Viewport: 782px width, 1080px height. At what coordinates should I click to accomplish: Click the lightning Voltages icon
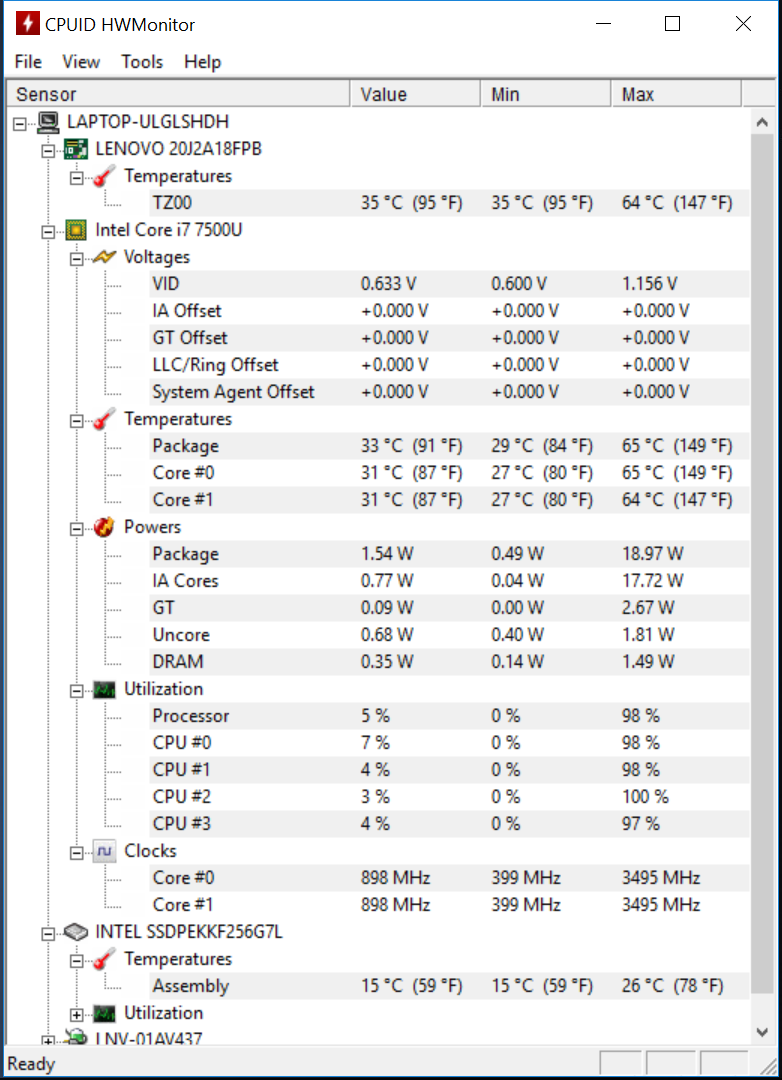(x=104, y=257)
